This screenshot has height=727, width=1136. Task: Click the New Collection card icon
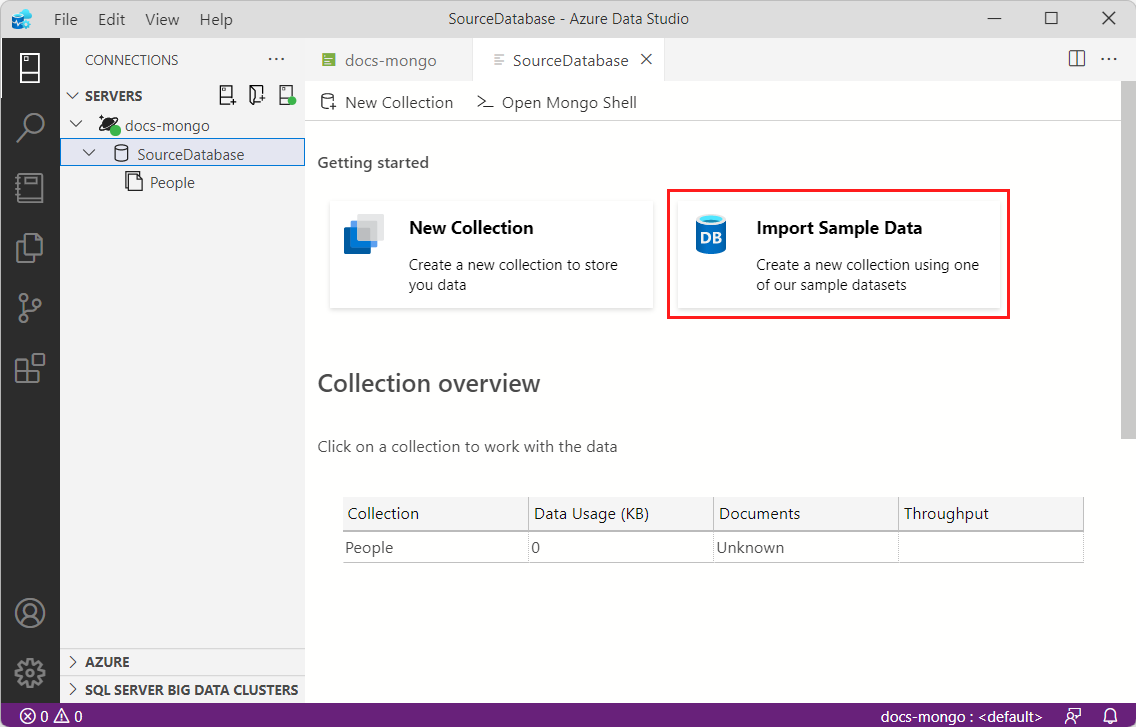364,234
